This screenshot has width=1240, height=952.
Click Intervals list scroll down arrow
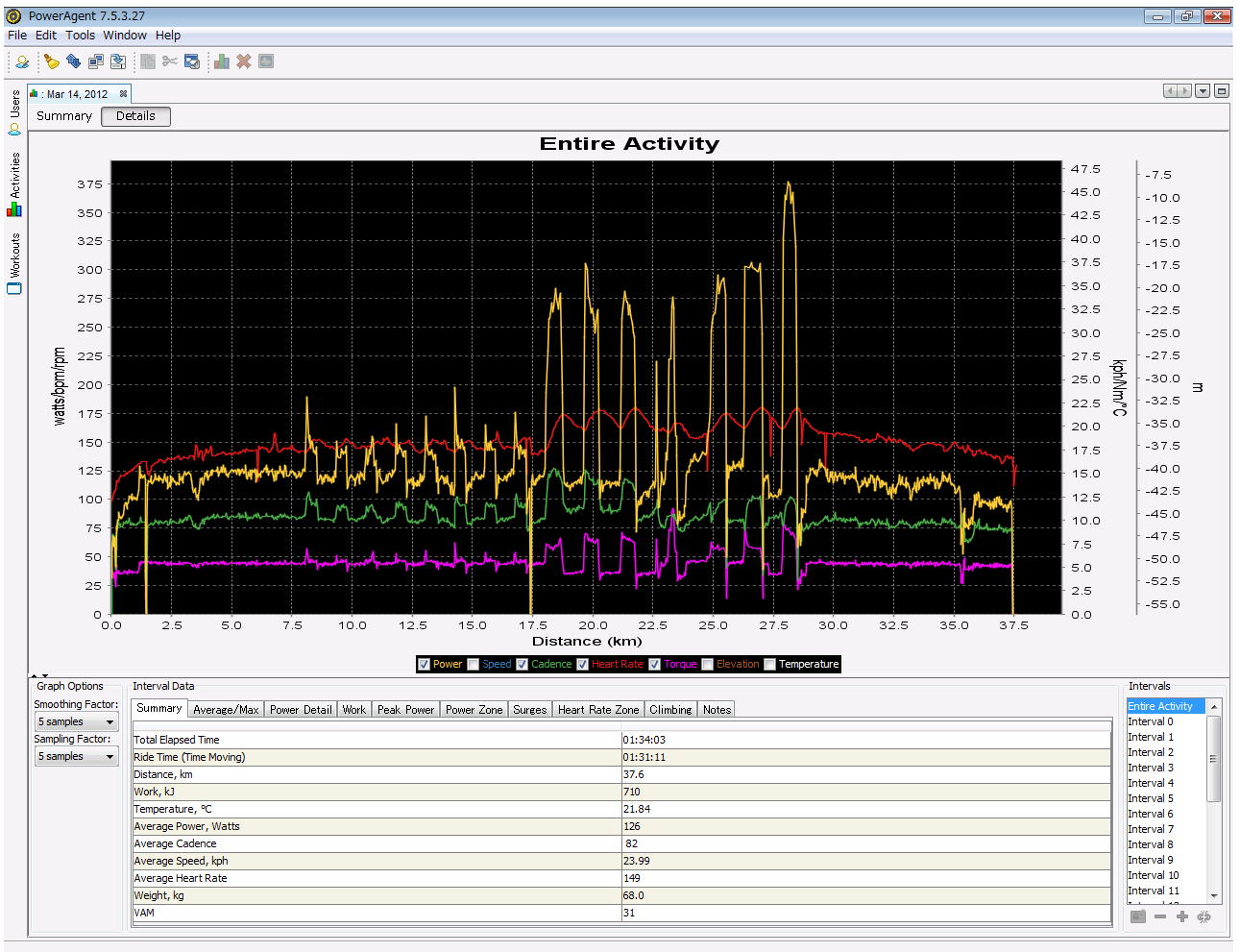pos(1214,895)
